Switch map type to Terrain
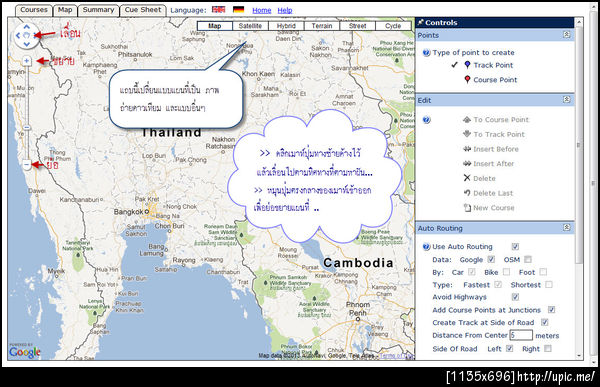 [322, 26]
